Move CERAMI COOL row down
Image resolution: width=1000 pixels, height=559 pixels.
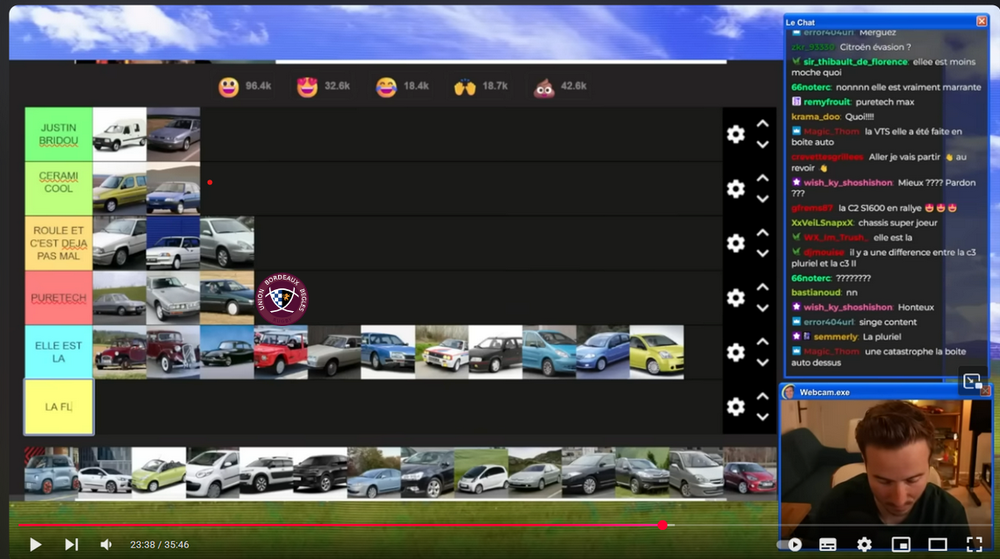[763, 199]
